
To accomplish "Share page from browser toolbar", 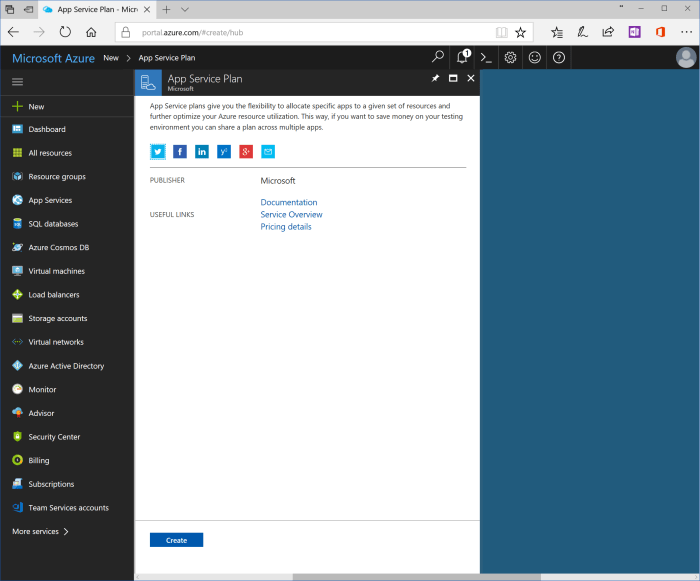I will click(608, 32).
